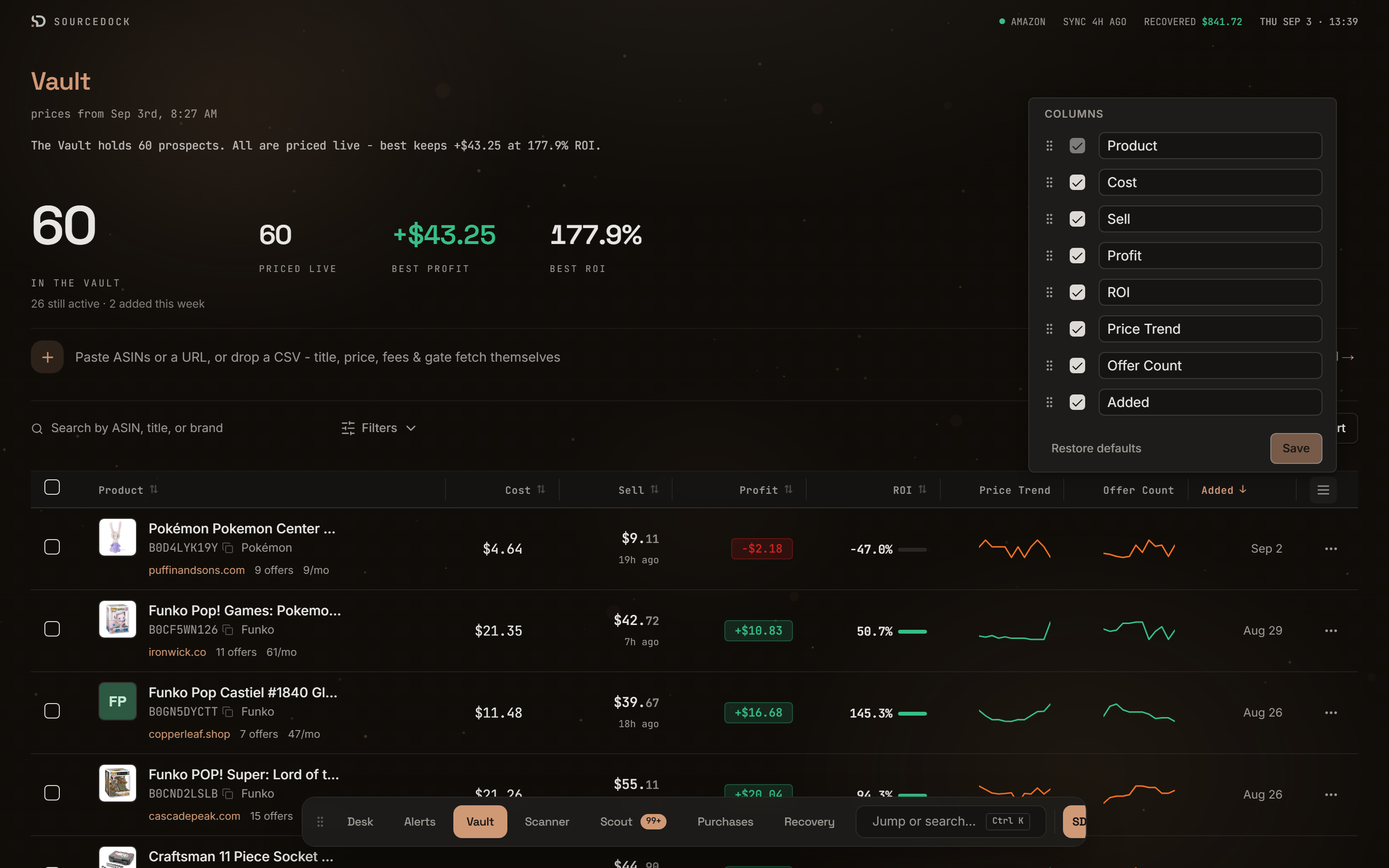The height and width of the screenshot is (868, 1389).
Task: Toggle the Sell column checkbox
Action: click(1077, 219)
